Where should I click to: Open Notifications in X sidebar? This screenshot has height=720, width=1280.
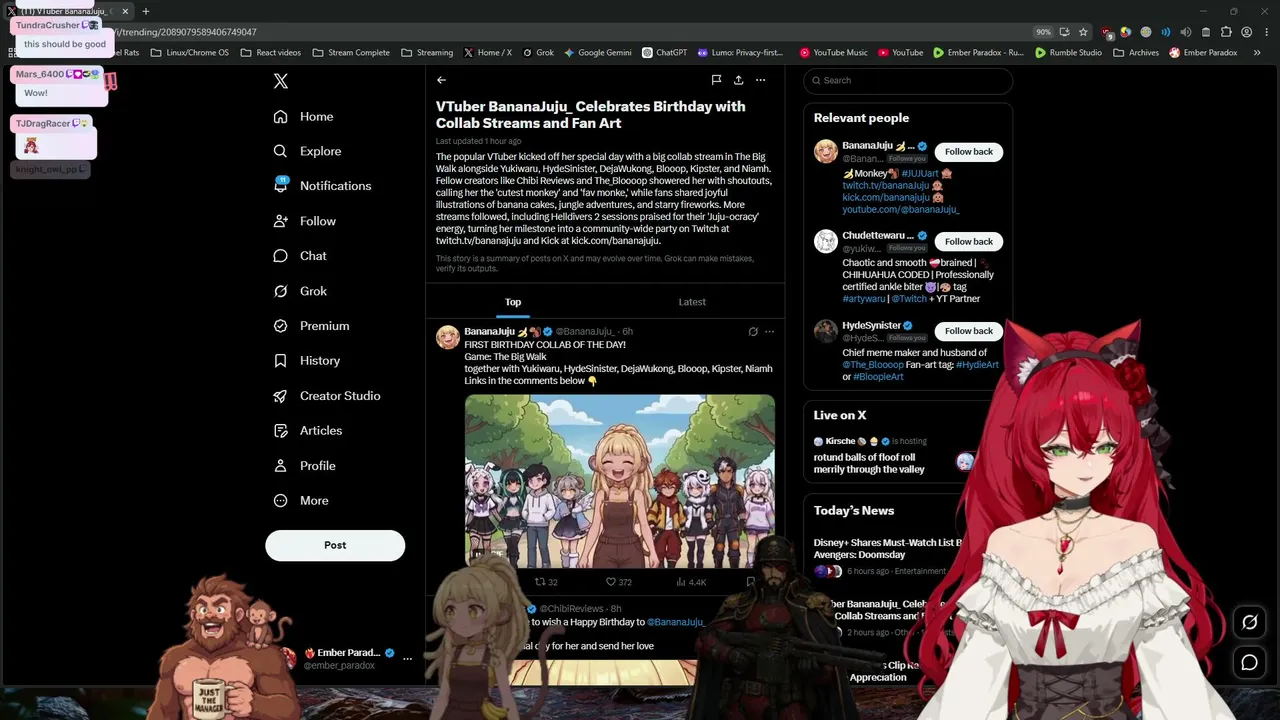pyautogui.click(x=322, y=186)
